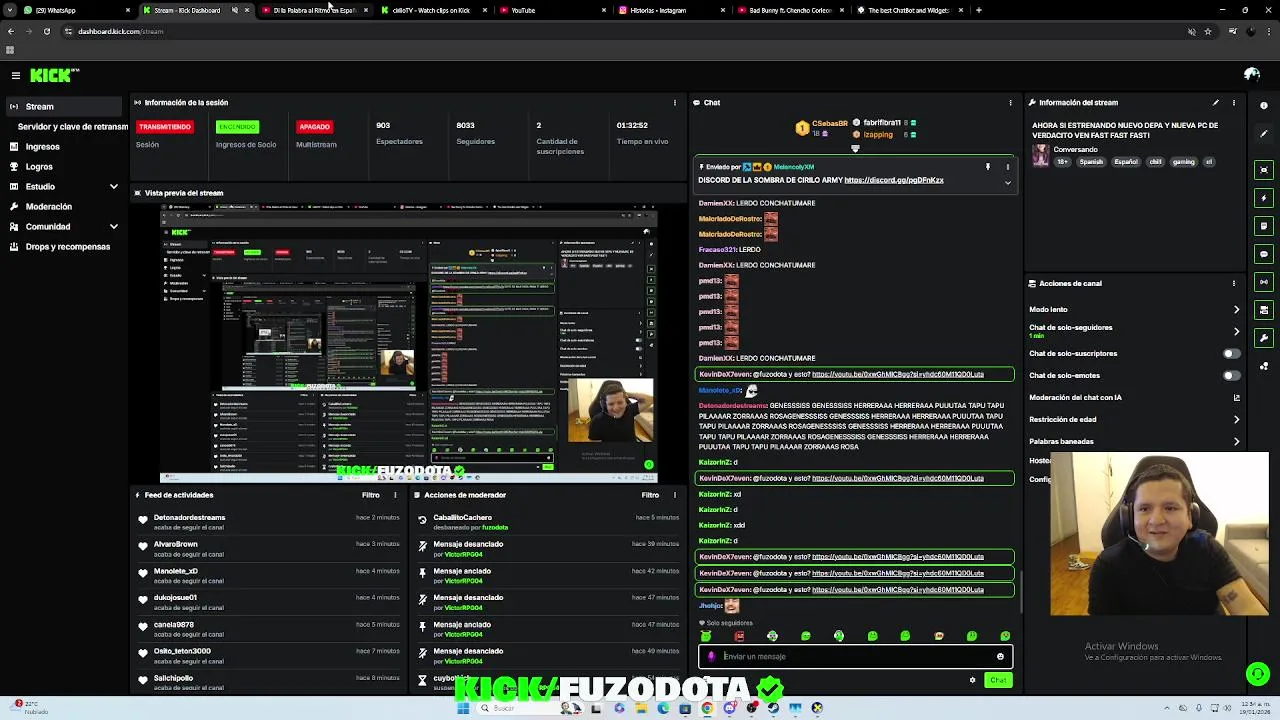Viewport: 1280px width, 720px height.
Task: Open chat settings gear next to Chat button
Action: [972, 680]
